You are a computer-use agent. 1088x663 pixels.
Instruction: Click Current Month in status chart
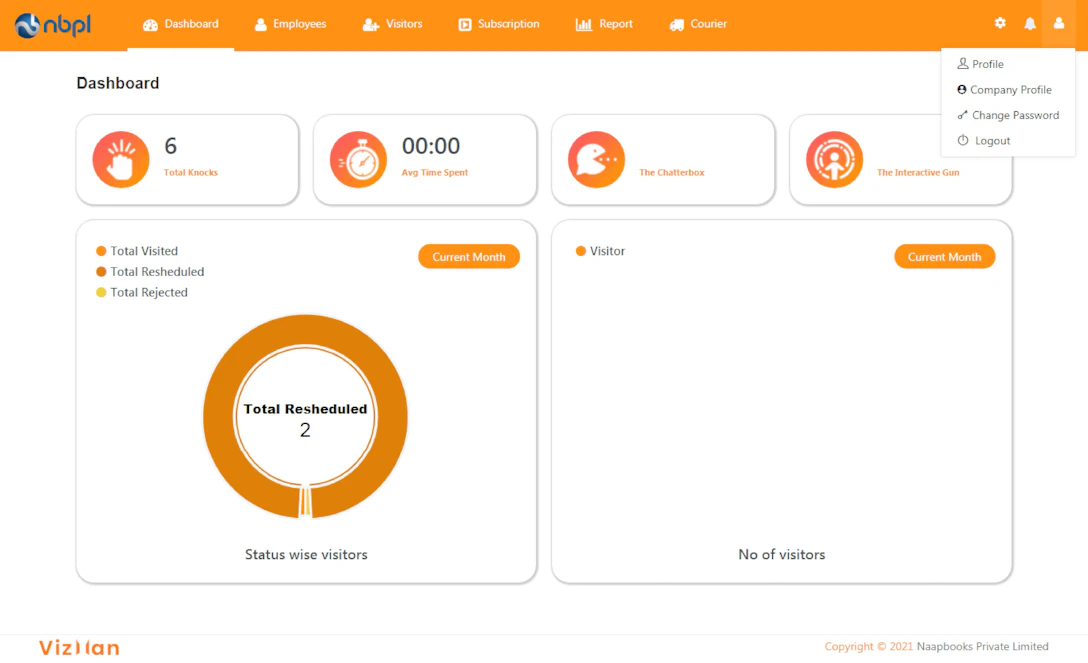coord(469,257)
